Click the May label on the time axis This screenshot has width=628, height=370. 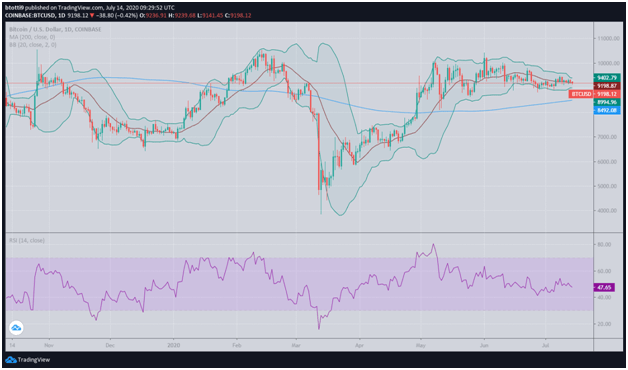tap(421, 344)
